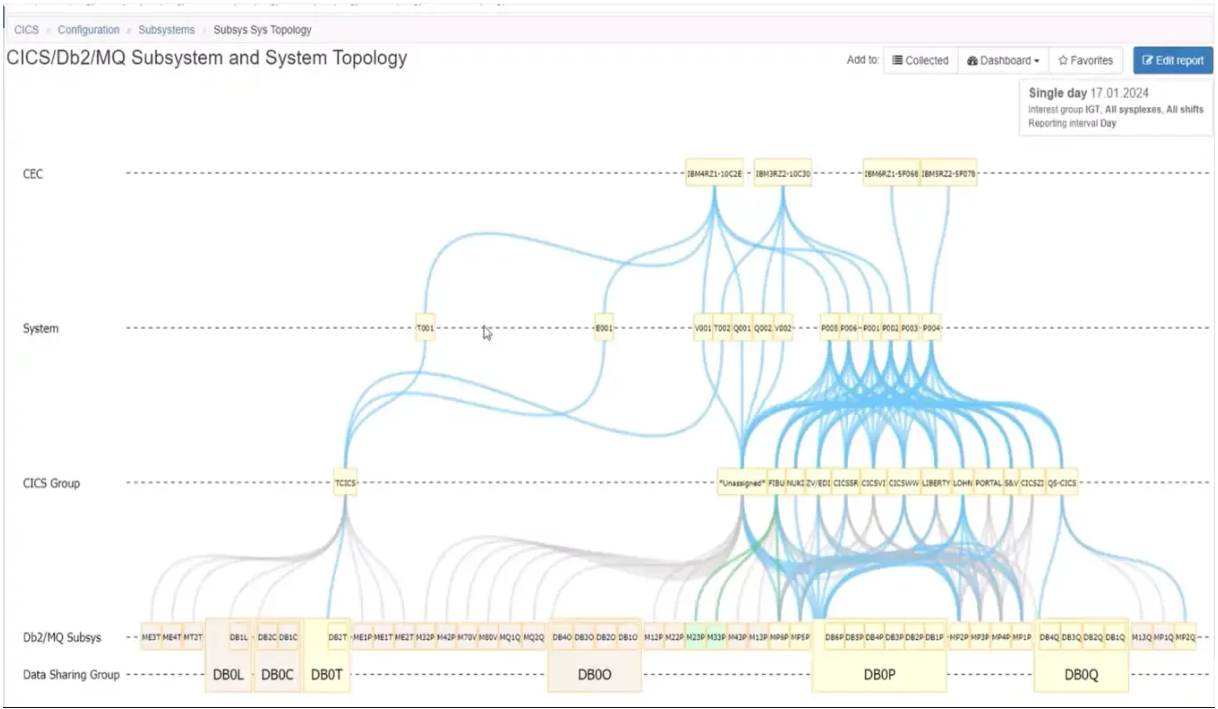
Task: Select the *Unassigned* CICS group node
Action: pyautogui.click(x=742, y=483)
